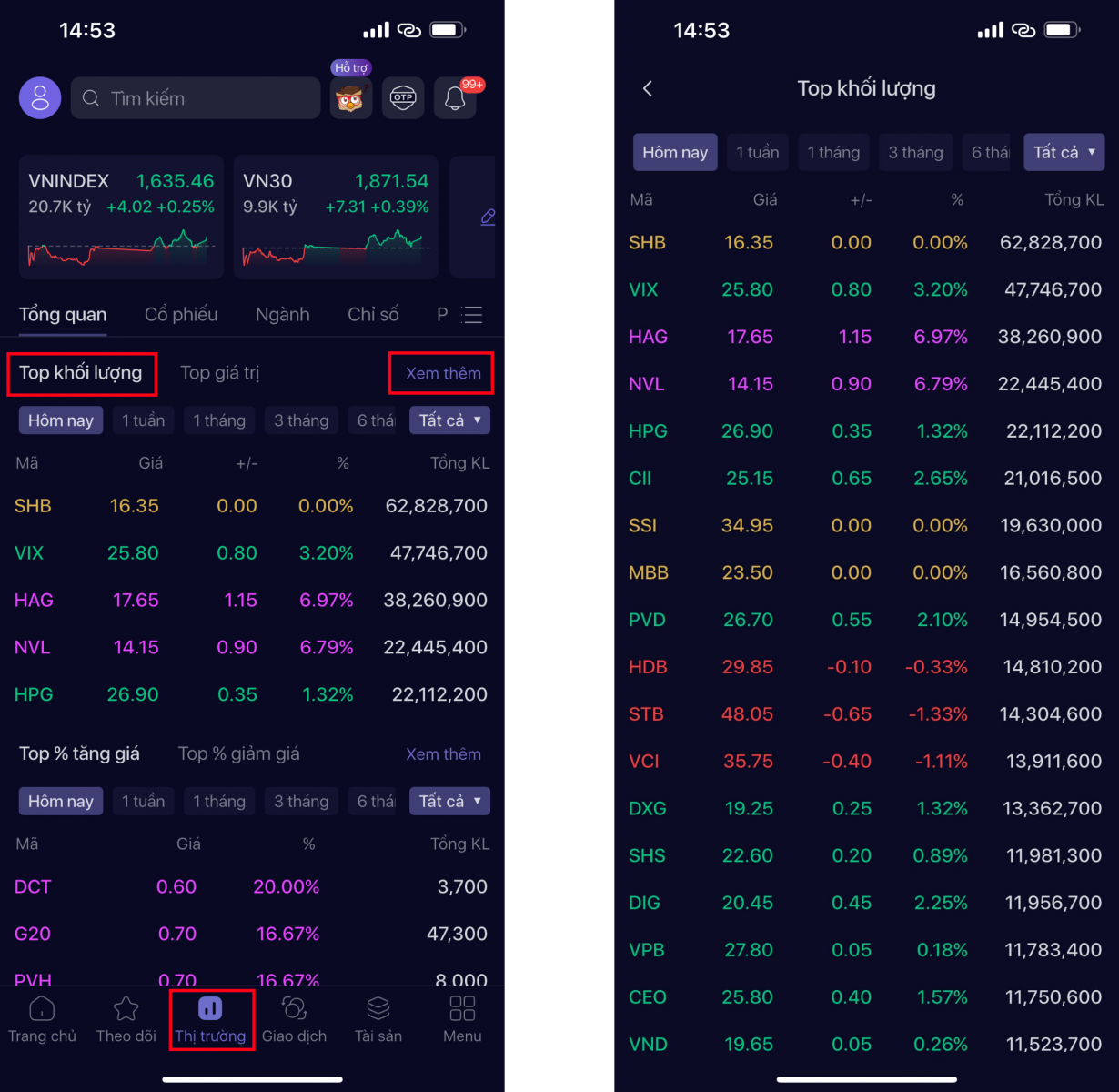Viewport: 1119px width, 1092px height.
Task: Open the user profile avatar icon
Action: click(40, 98)
